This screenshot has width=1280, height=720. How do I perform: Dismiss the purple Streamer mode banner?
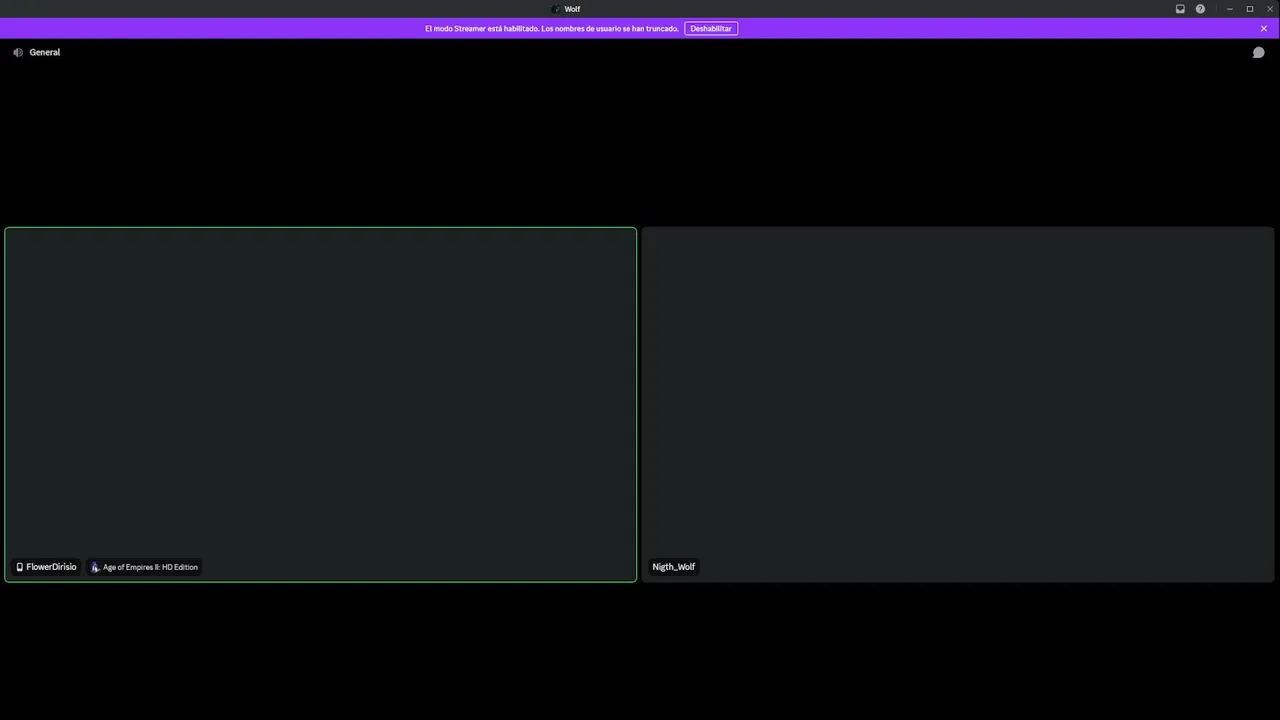1263,28
